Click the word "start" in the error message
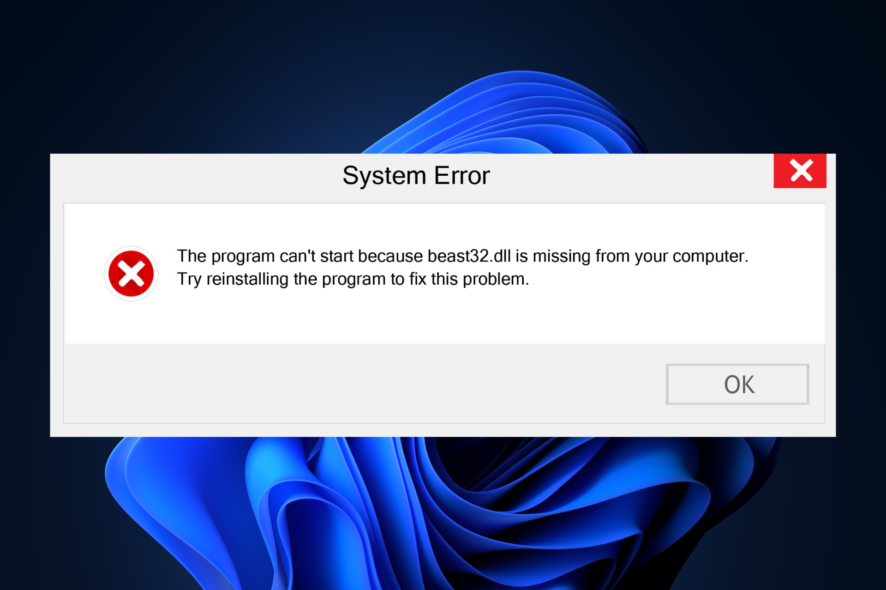Viewport: 886px width, 590px height. pyautogui.click(x=336, y=256)
